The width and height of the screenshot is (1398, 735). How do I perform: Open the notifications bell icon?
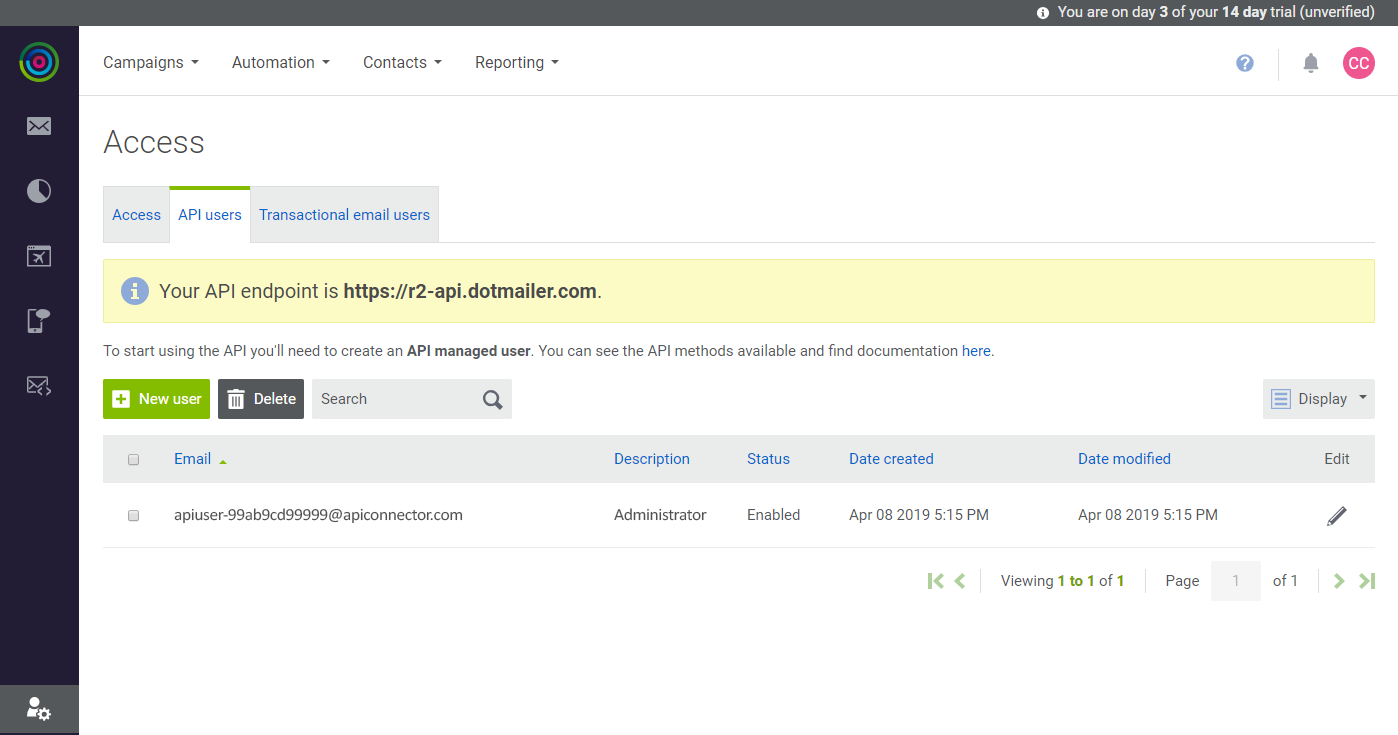click(x=1311, y=63)
